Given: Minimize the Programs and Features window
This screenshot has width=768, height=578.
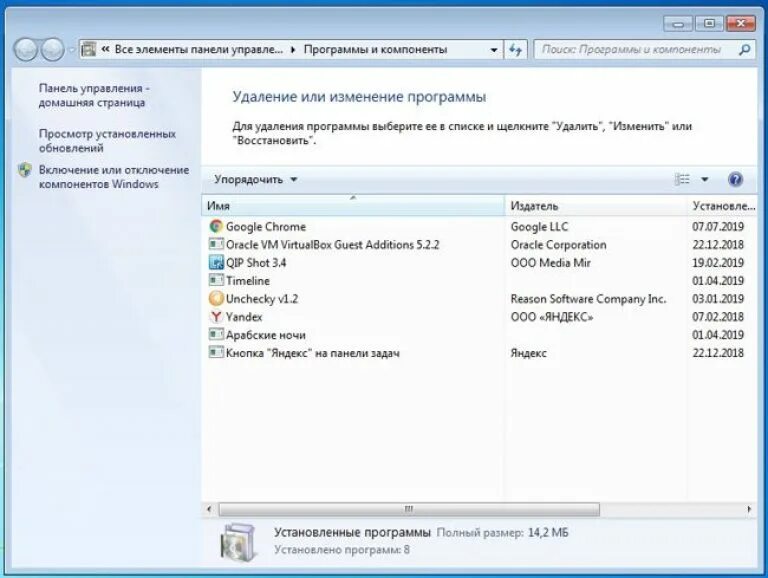Looking at the screenshot, I should pyautogui.click(x=678, y=24).
